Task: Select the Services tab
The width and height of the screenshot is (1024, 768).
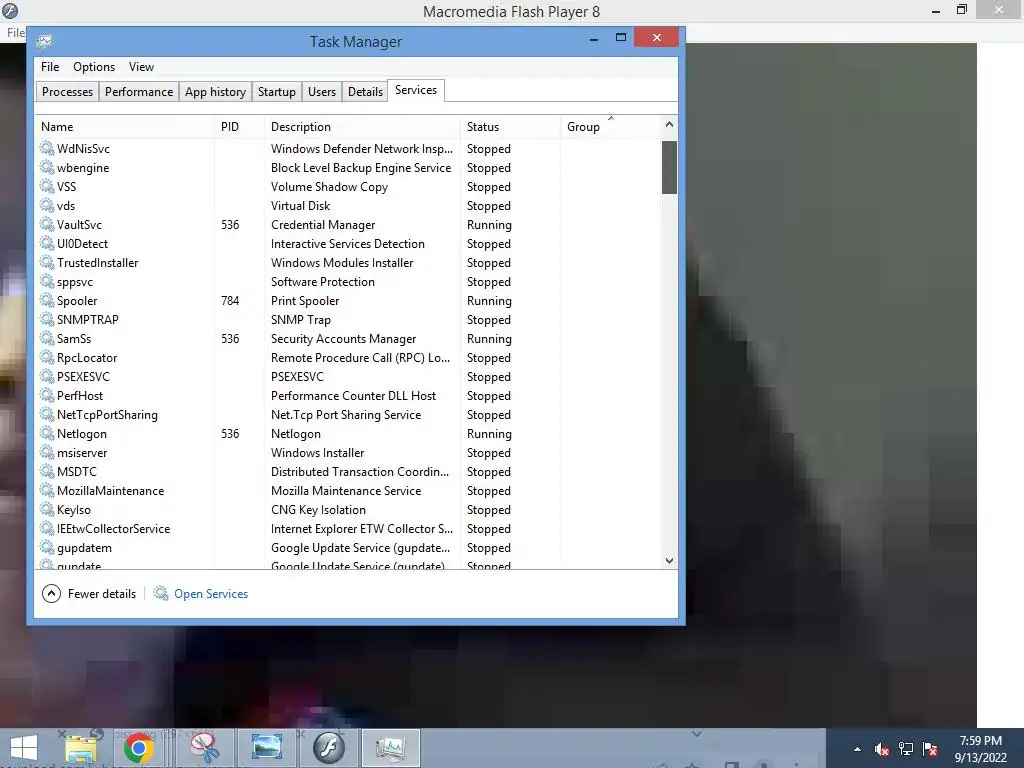Action: pyautogui.click(x=416, y=90)
